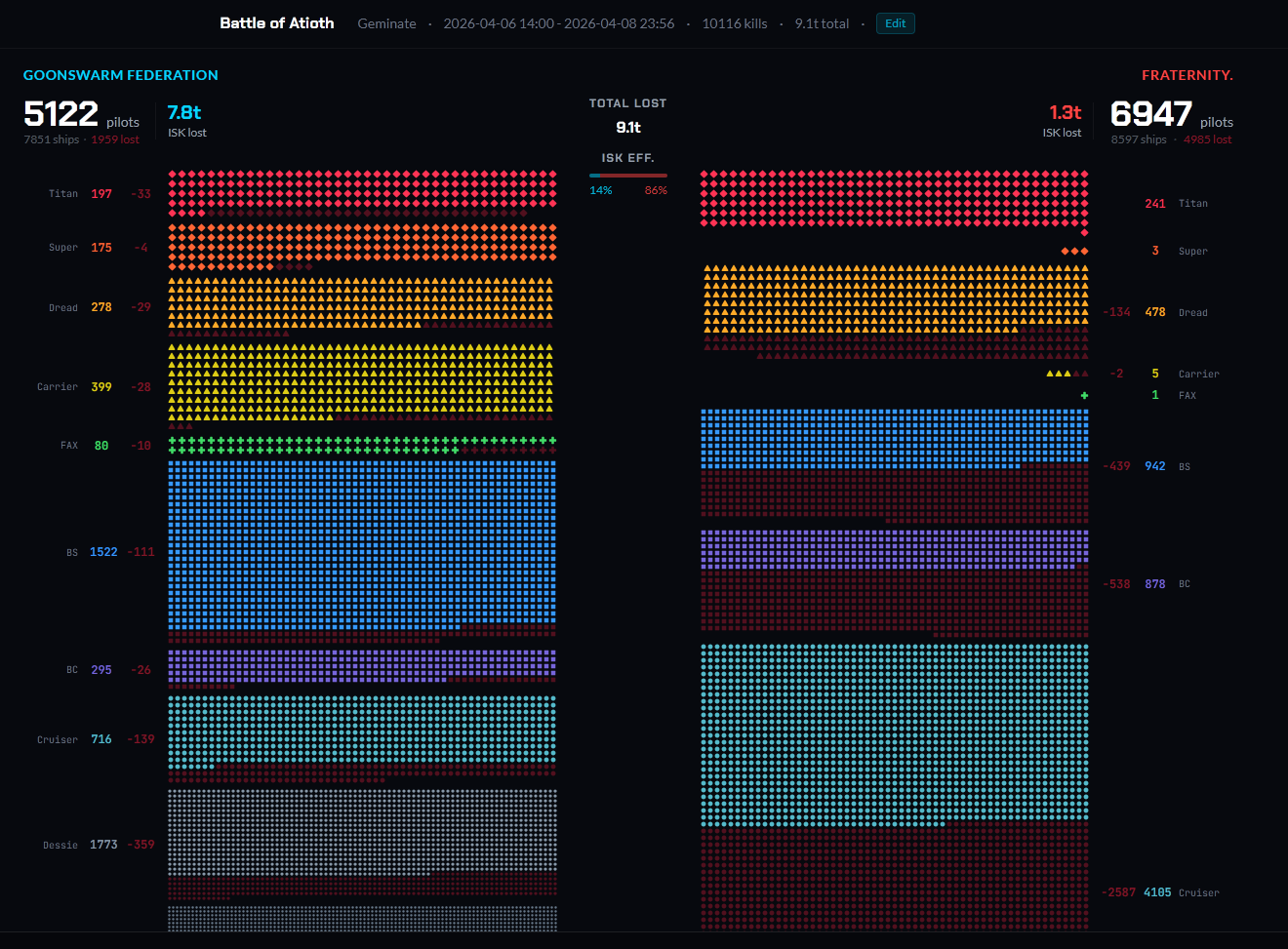The height and width of the screenshot is (949, 1288).
Task: Select the Battle of Atioth title
Action: pos(277,23)
